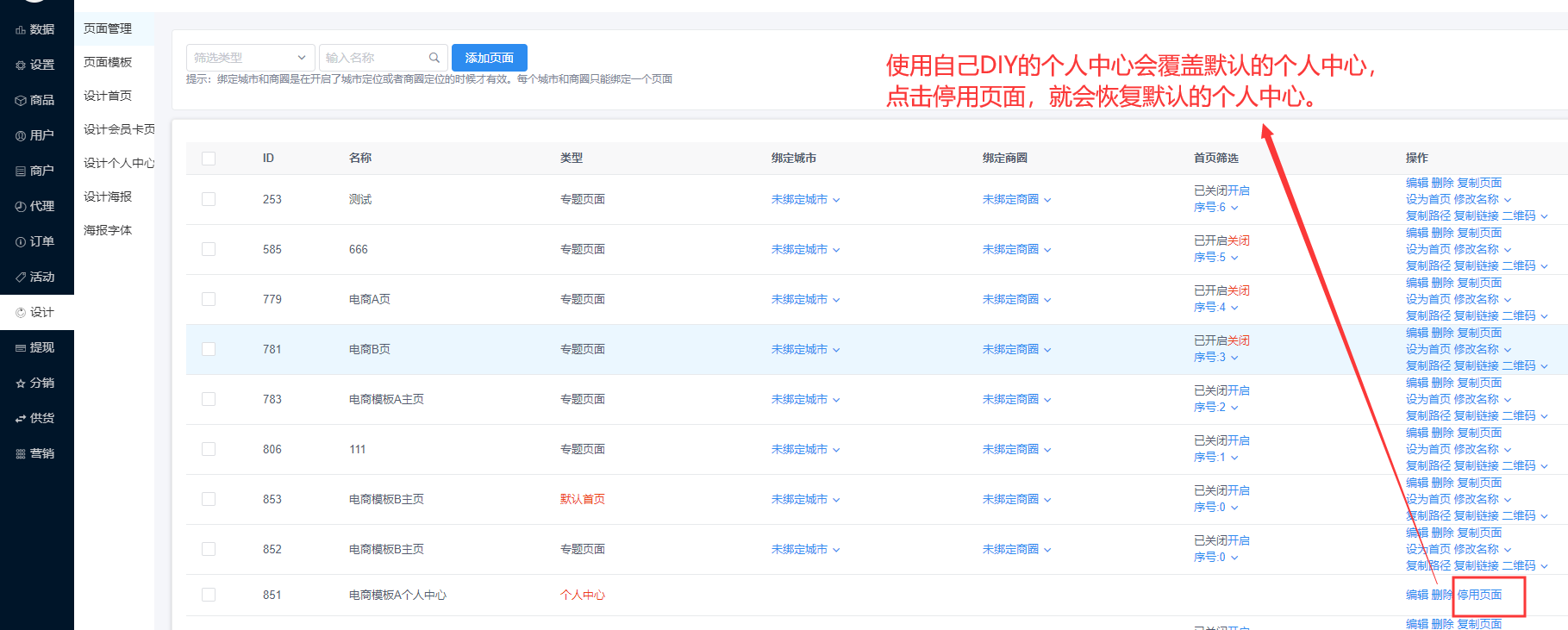Viewport: 1568px width, 630px height.
Task: Click the 商户 icon in sidebar
Action: (x=20, y=172)
